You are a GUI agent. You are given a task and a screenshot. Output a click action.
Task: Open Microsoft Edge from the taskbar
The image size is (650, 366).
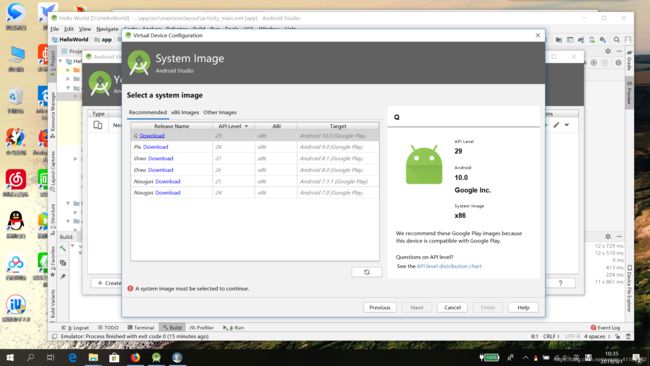click(73, 357)
